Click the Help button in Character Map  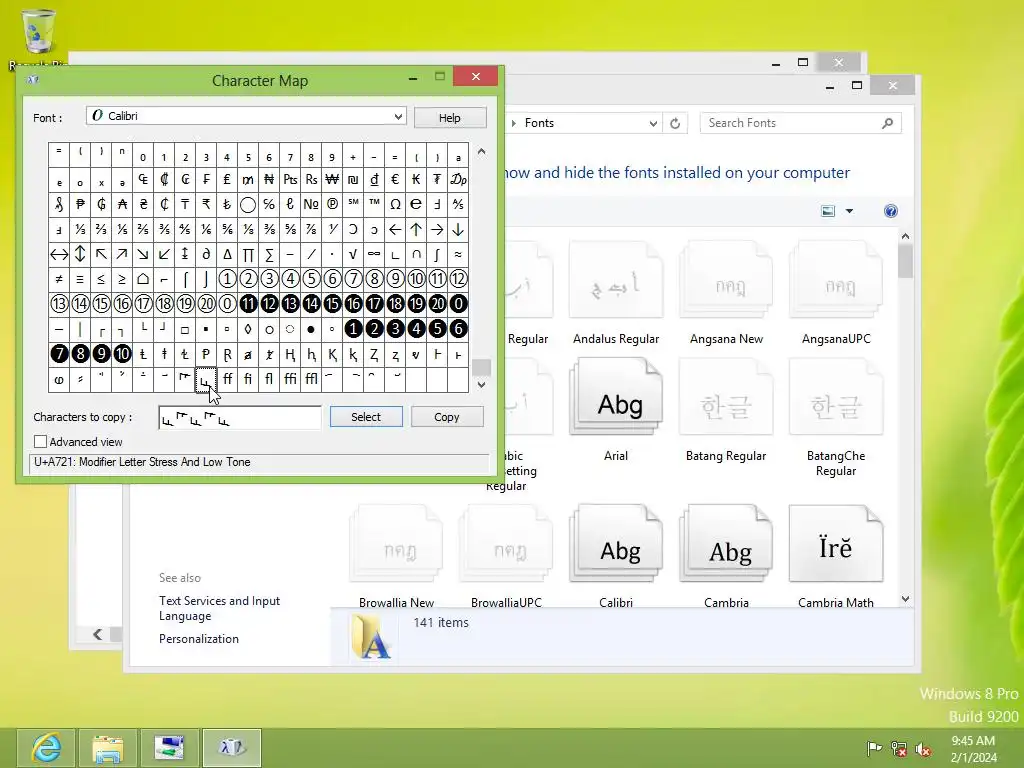(x=449, y=118)
